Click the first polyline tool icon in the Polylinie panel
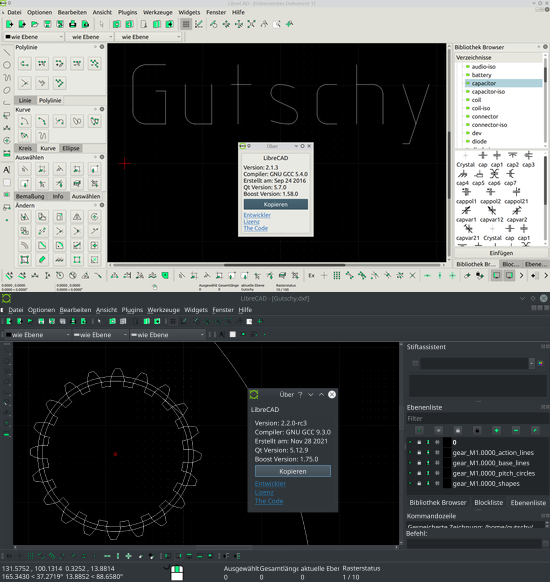 (x=24, y=64)
